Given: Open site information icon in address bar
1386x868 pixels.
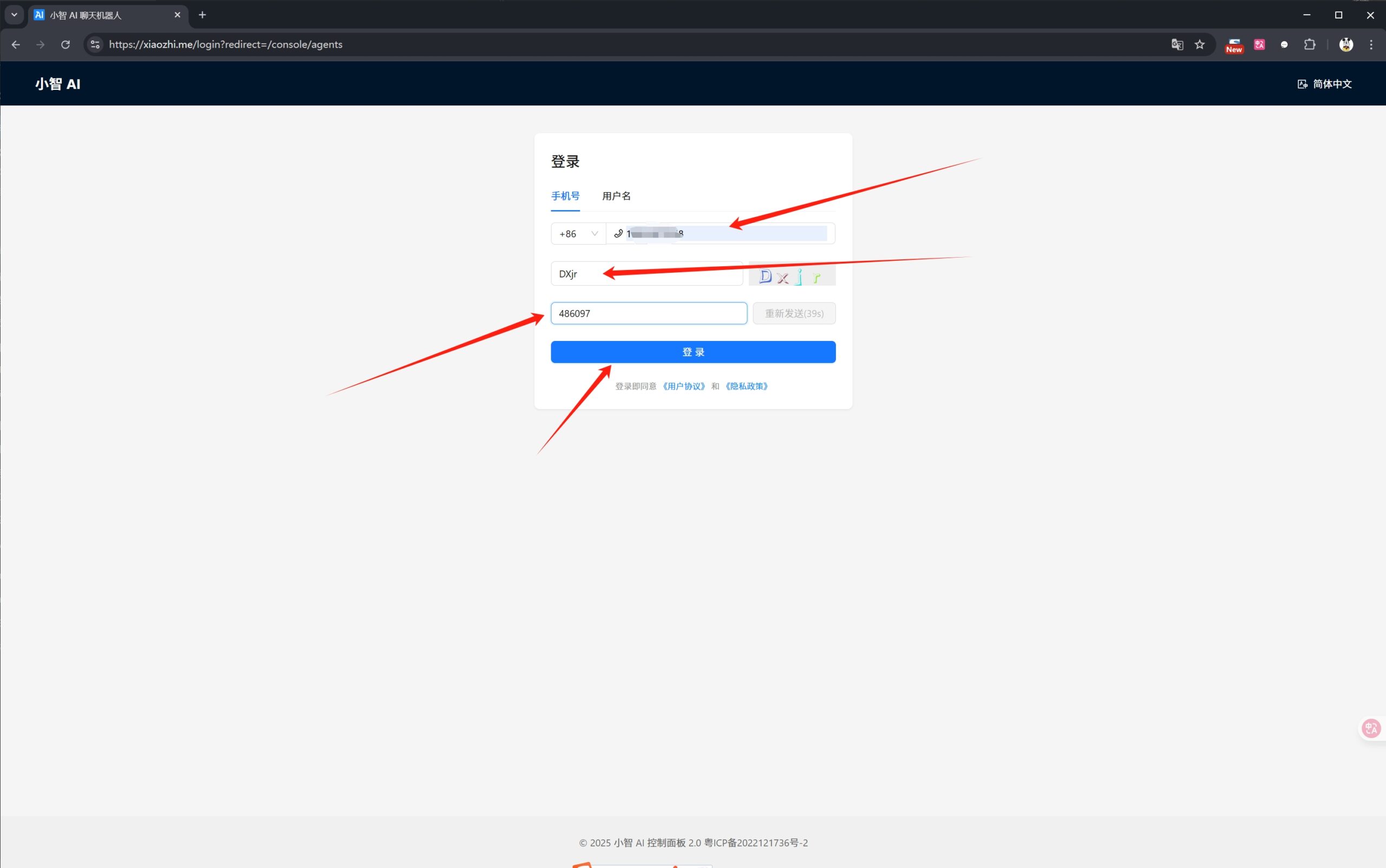Looking at the screenshot, I should (95, 45).
